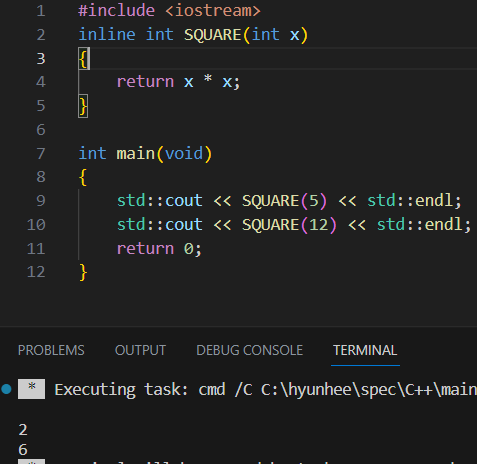477x464 pixels.
Task: Click the closing brace on line 5
Action: 83,106
